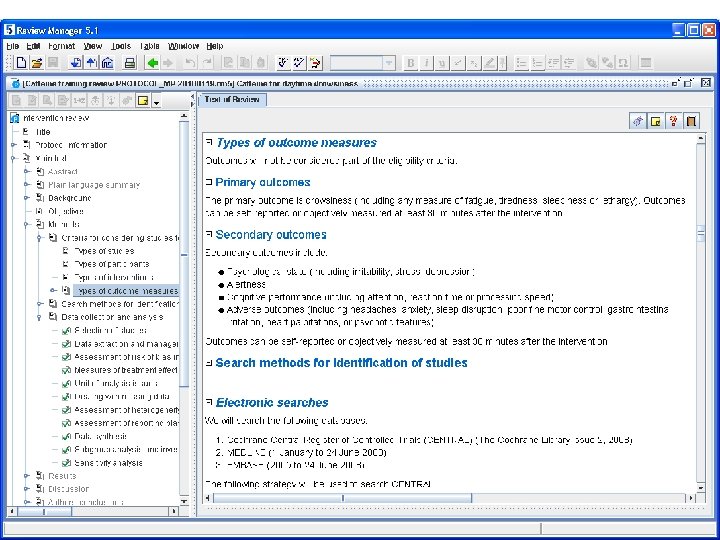Select the Text of Review tab
Image resolution: width=720 pixels, height=540 pixels.
coord(232,100)
